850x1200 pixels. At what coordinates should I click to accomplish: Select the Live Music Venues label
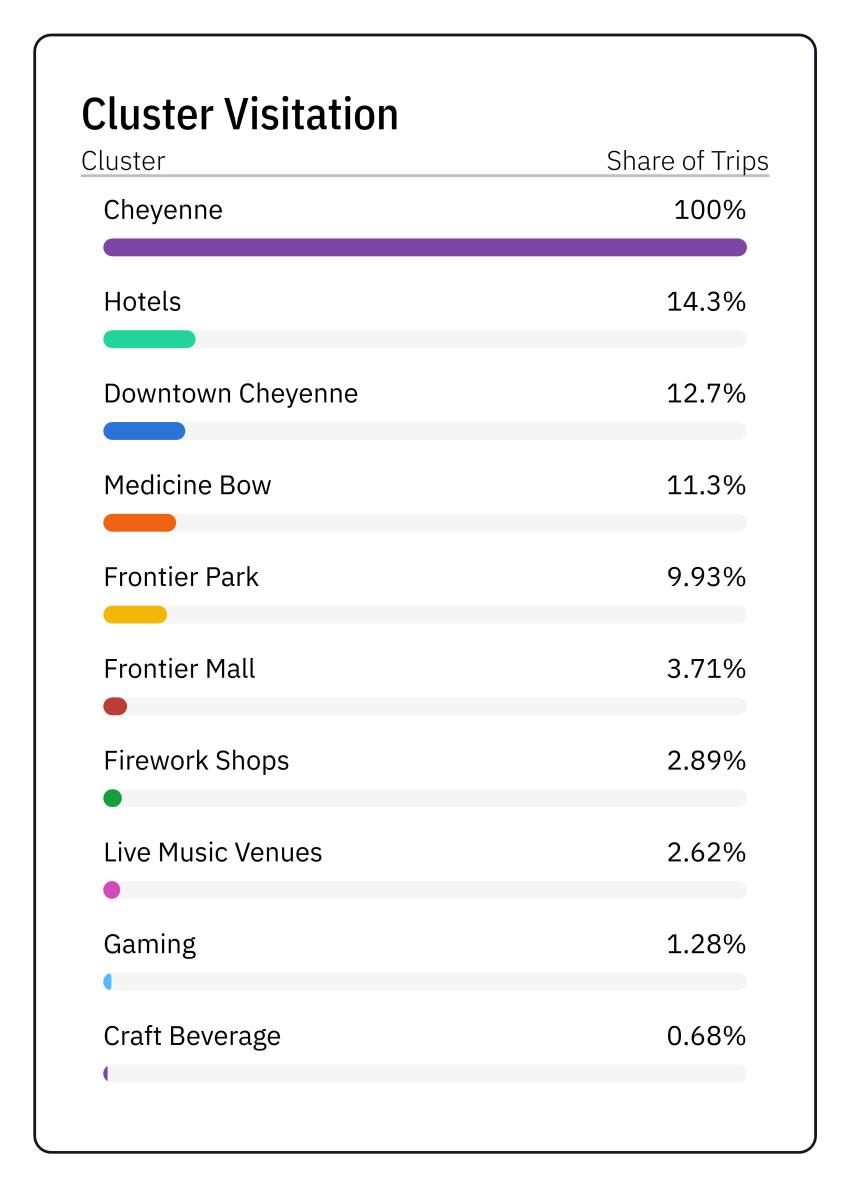tap(213, 853)
